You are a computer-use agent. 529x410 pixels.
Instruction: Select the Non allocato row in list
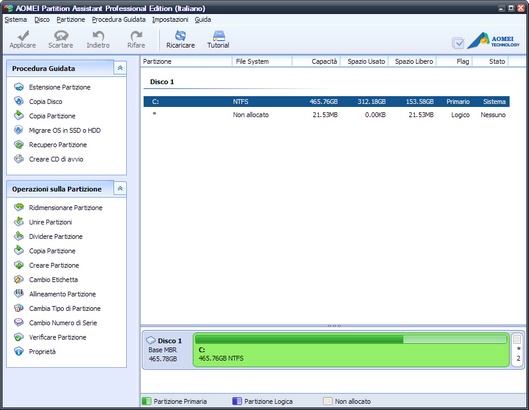click(327, 115)
